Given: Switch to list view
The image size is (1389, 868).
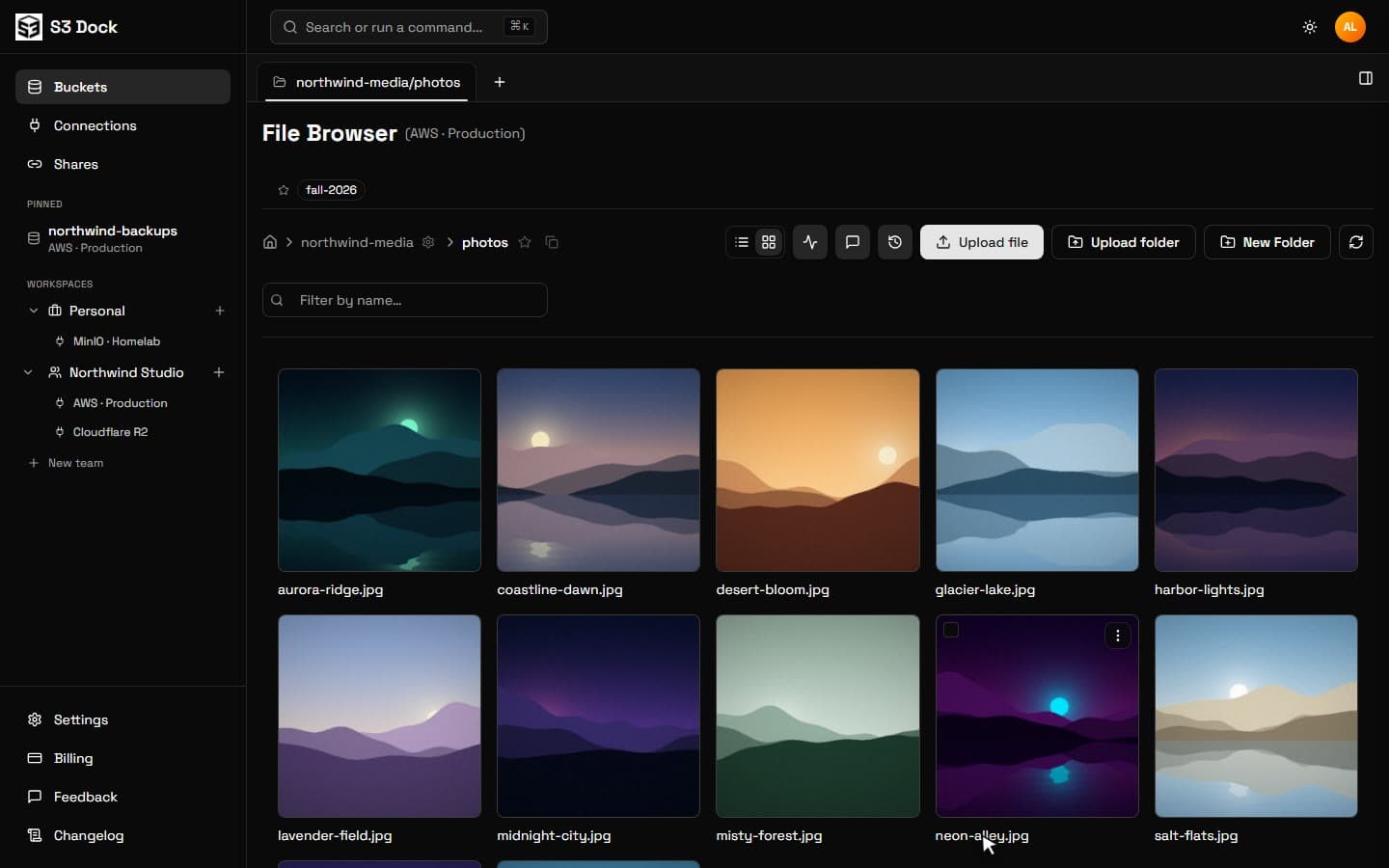Looking at the screenshot, I should coord(742,242).
